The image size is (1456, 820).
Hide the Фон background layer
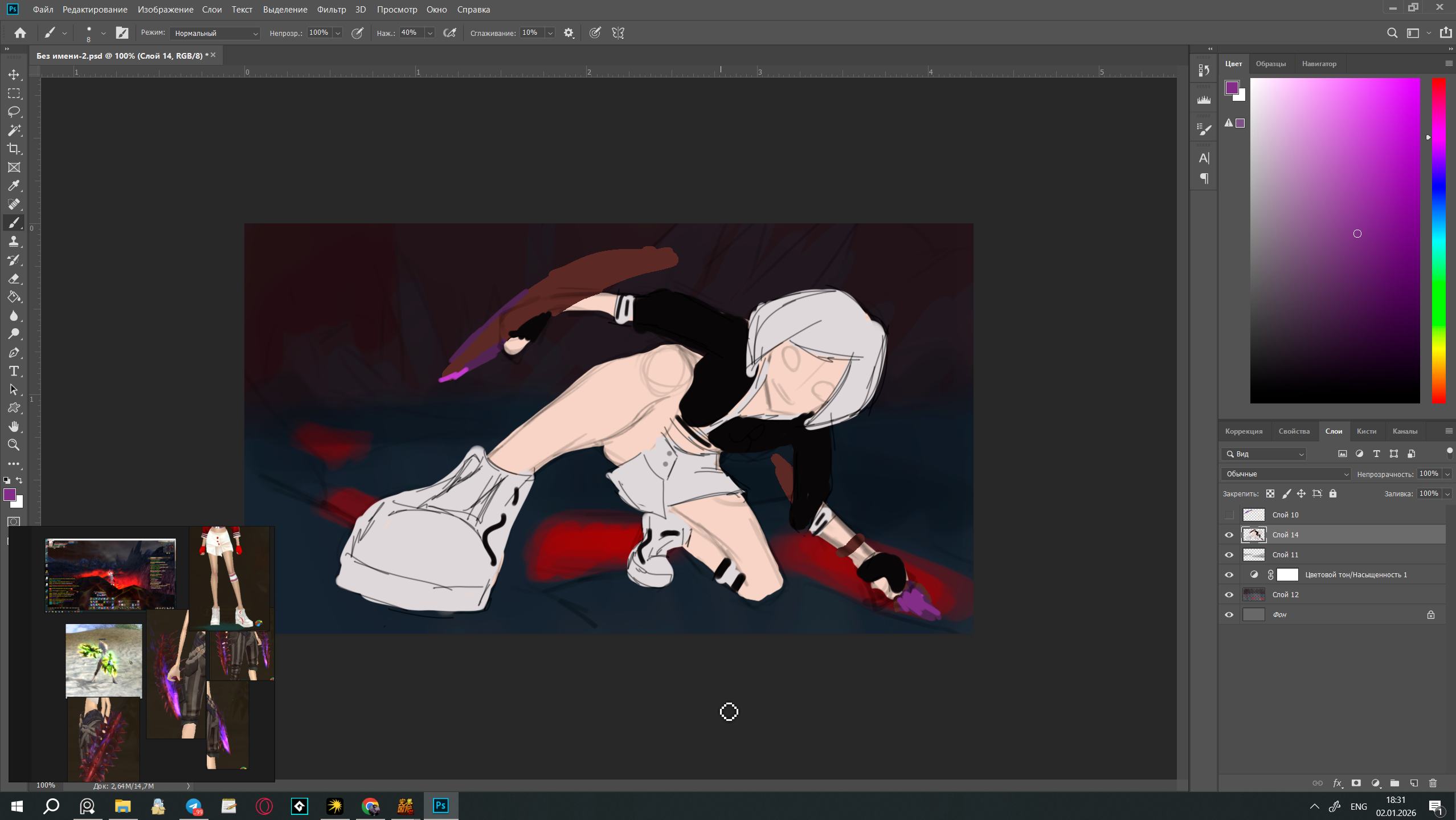click(1229, 614)
